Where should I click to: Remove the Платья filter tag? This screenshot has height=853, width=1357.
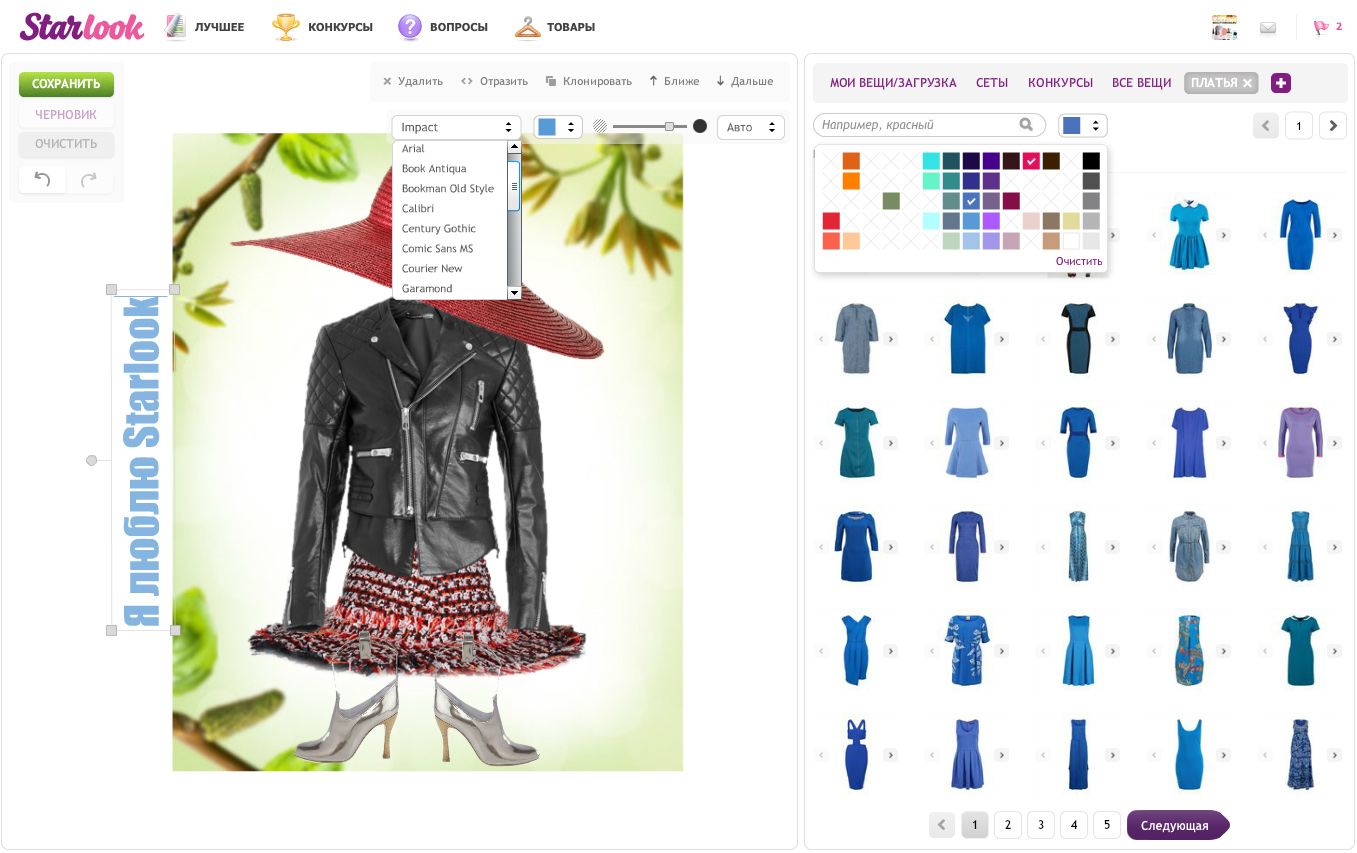(1247, 83)
